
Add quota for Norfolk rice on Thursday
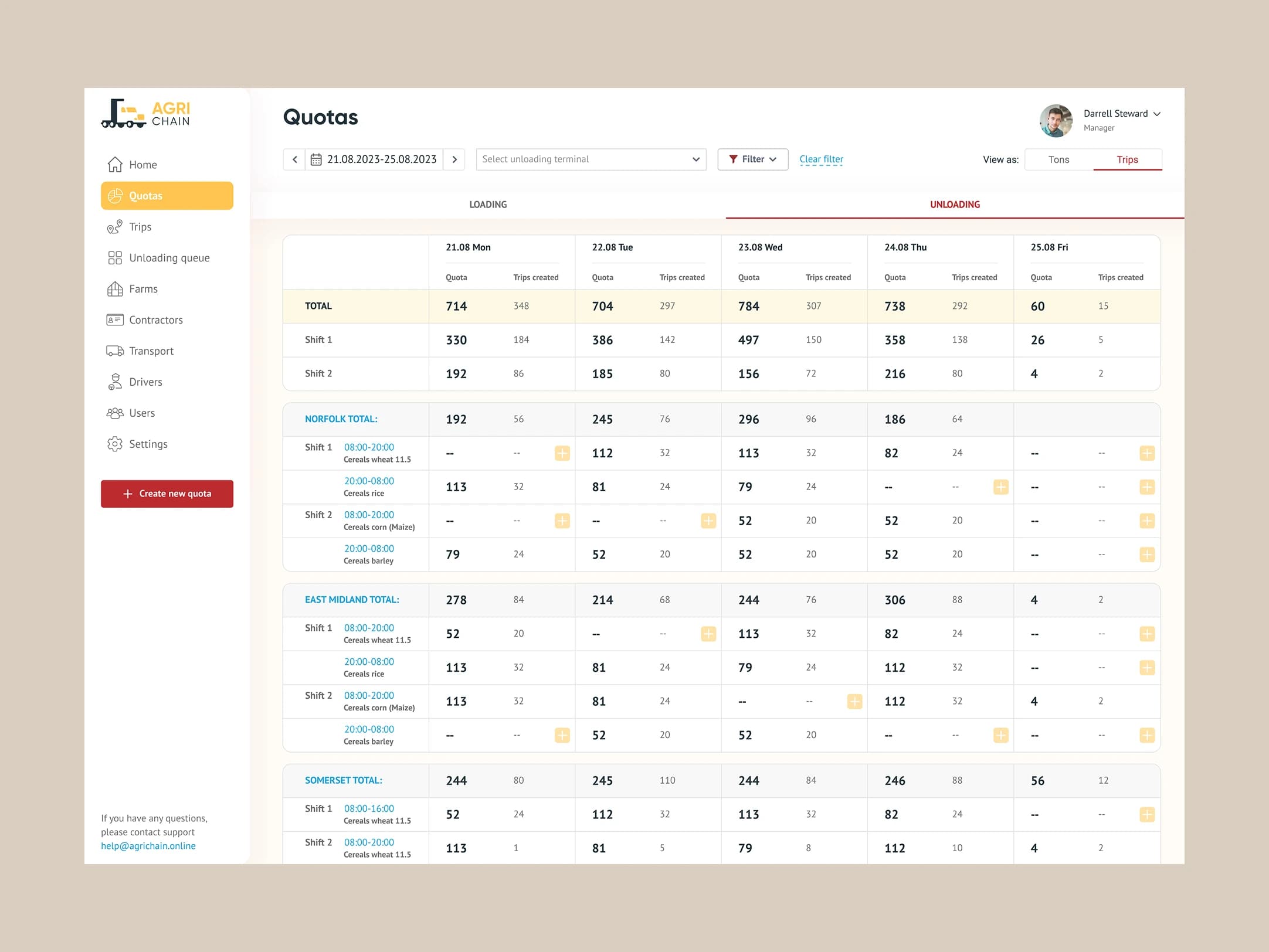click(x=1001, y=487)
